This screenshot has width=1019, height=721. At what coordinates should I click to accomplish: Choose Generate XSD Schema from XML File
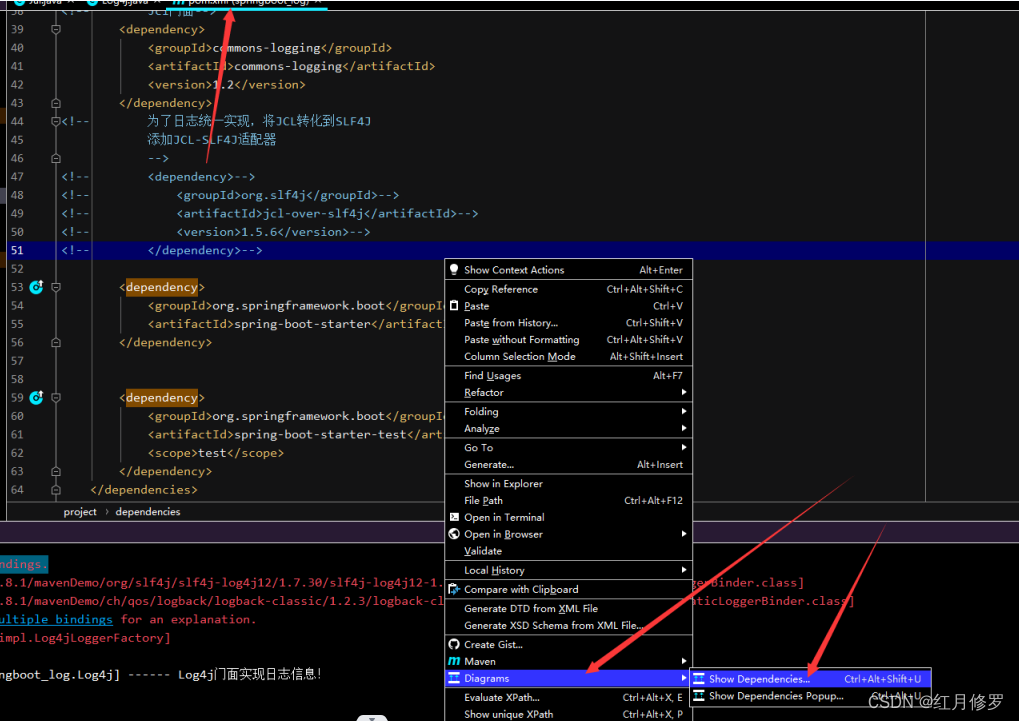[x=569, y=625]
